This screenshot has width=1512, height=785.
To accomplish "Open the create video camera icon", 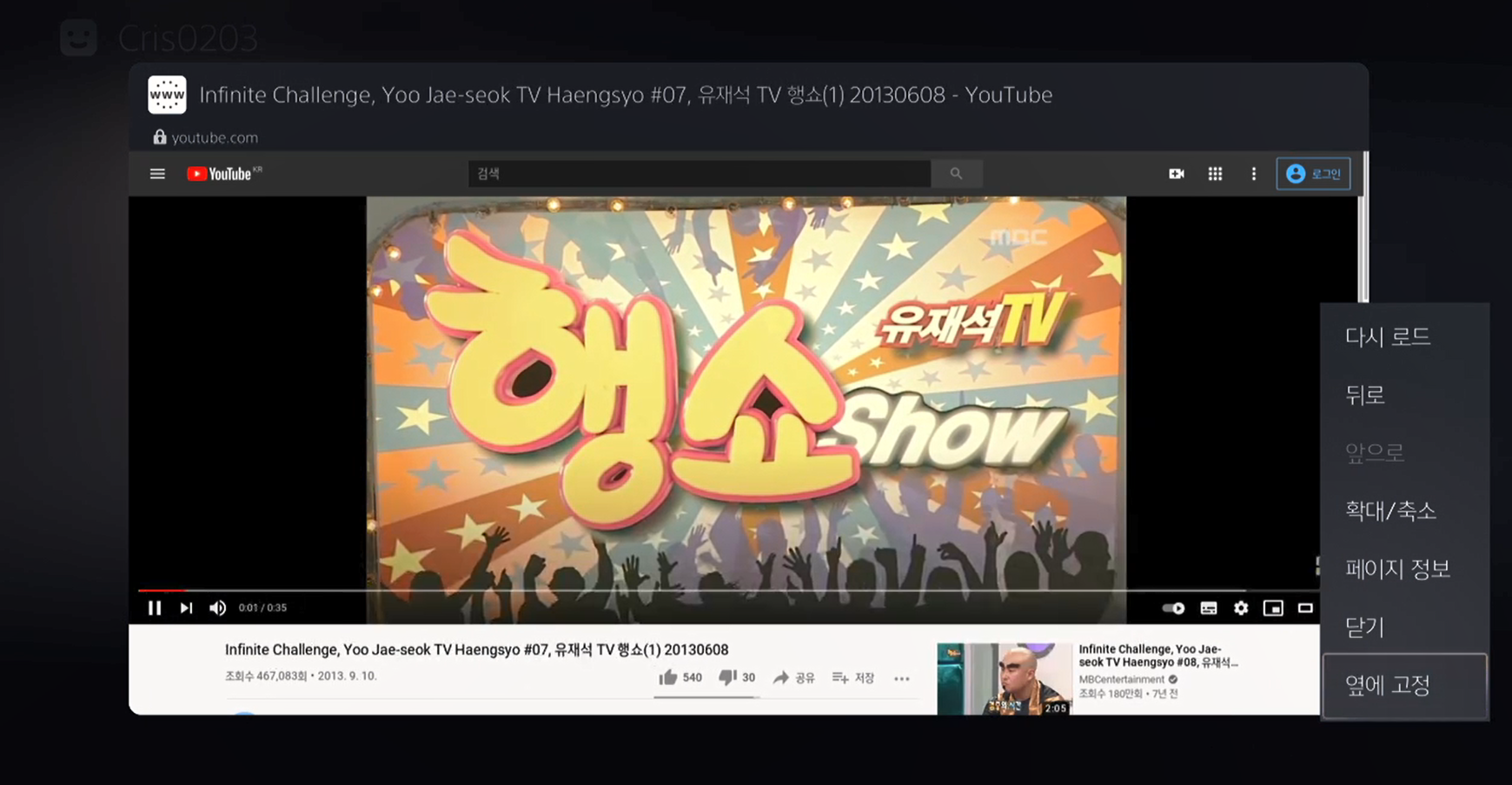I will [x=1177, y=174].
